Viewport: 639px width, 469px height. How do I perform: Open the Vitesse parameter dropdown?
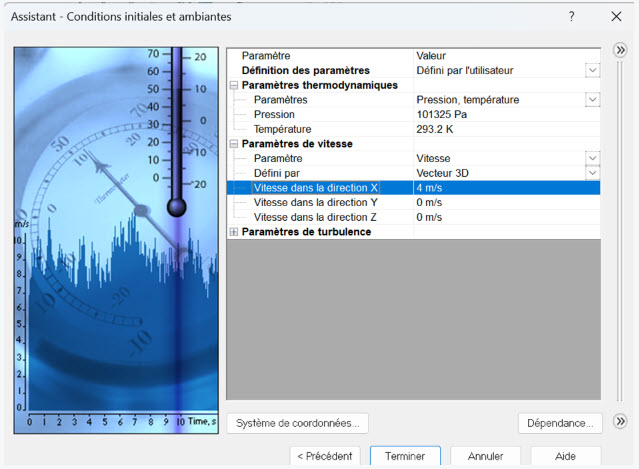coord(592,158)
